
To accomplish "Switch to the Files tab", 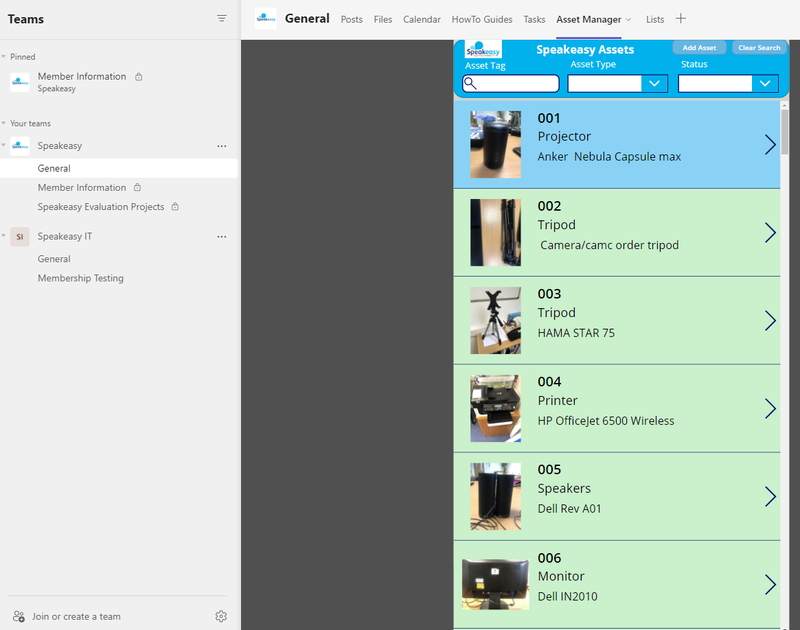I will point(383,19).
